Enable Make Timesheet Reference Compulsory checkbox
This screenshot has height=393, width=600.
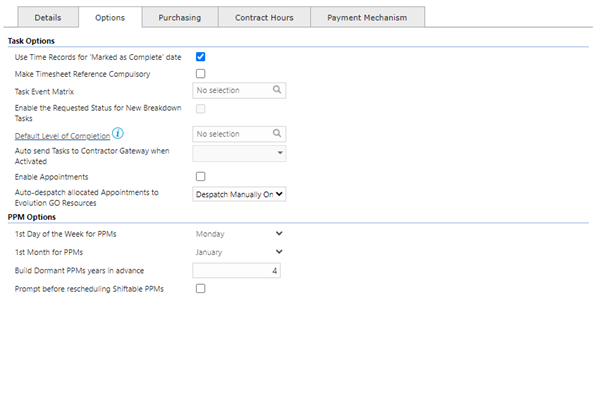point(201,73)
